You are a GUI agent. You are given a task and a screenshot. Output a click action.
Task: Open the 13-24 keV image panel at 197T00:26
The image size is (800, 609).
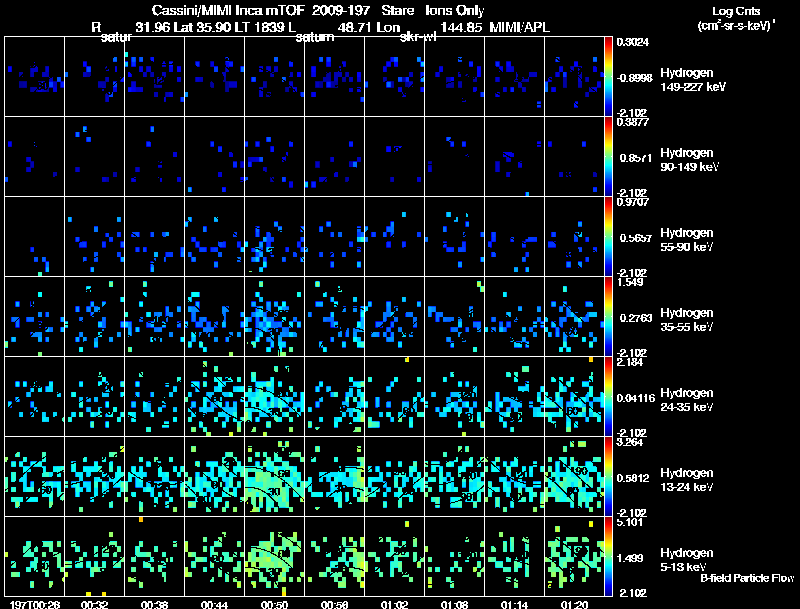(35, 476)
